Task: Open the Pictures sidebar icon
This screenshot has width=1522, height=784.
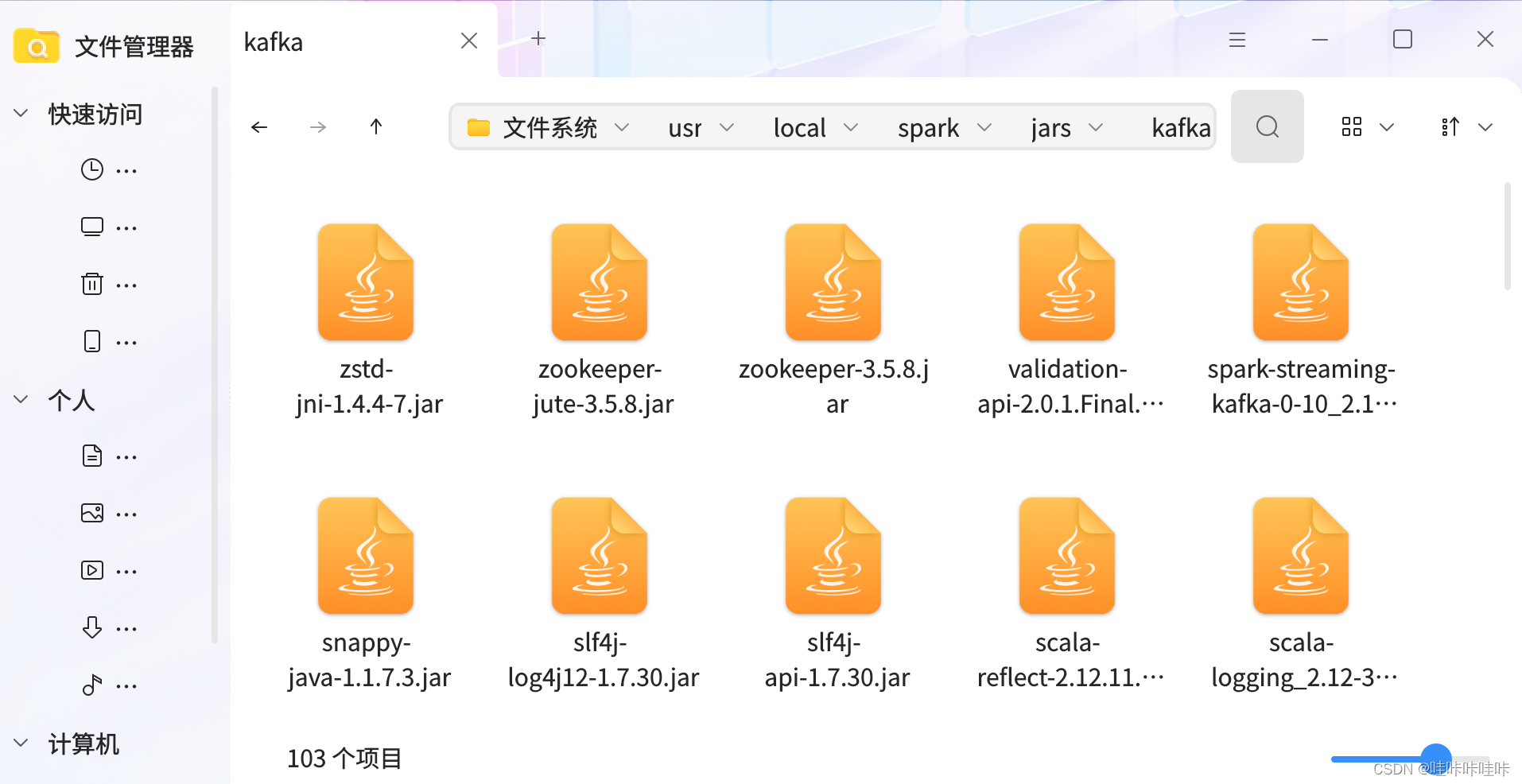Action: click(x=92, y=513)
